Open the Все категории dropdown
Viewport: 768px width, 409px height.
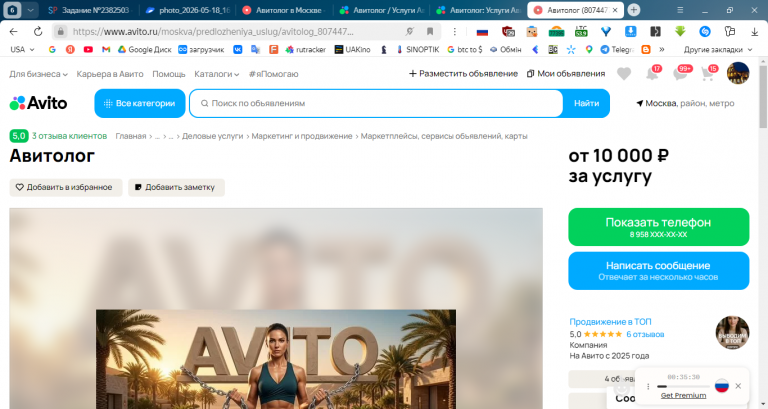coord(140,103)
